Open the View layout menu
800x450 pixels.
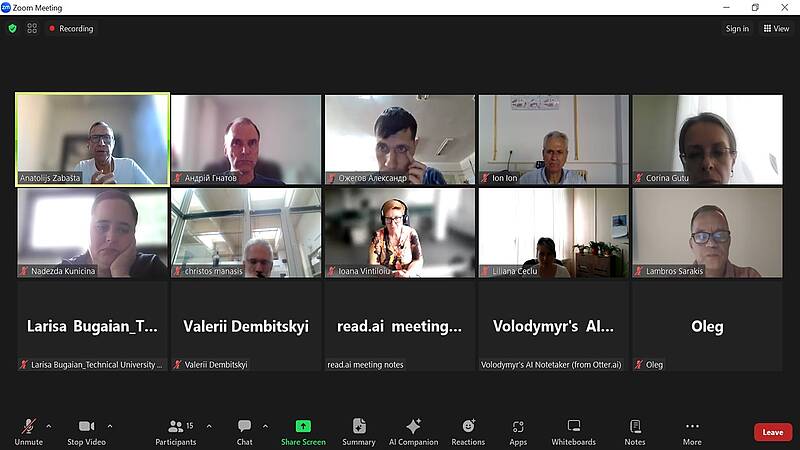[776, 29]
